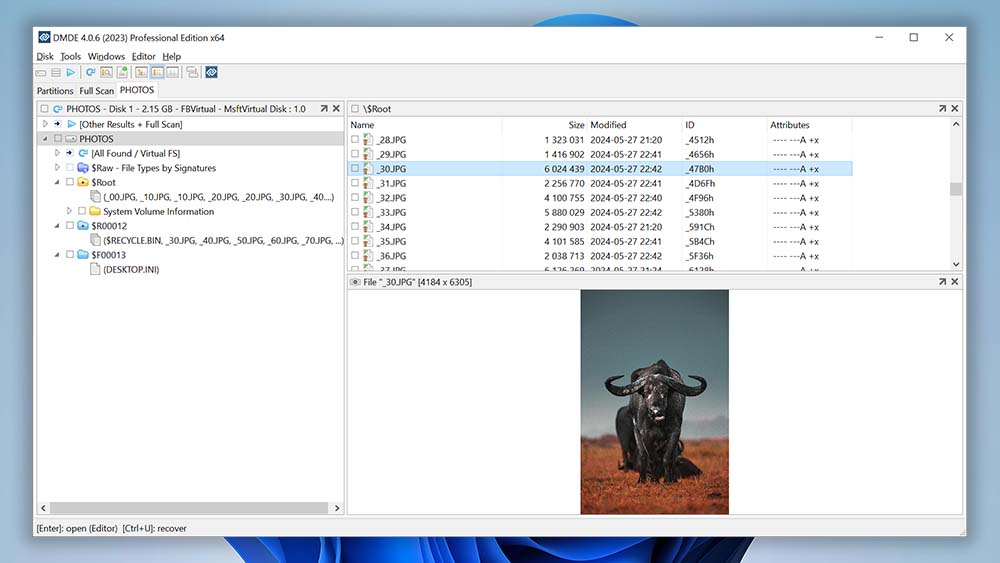Click the blue refresh arrow toolbar icon

[91, 73]
